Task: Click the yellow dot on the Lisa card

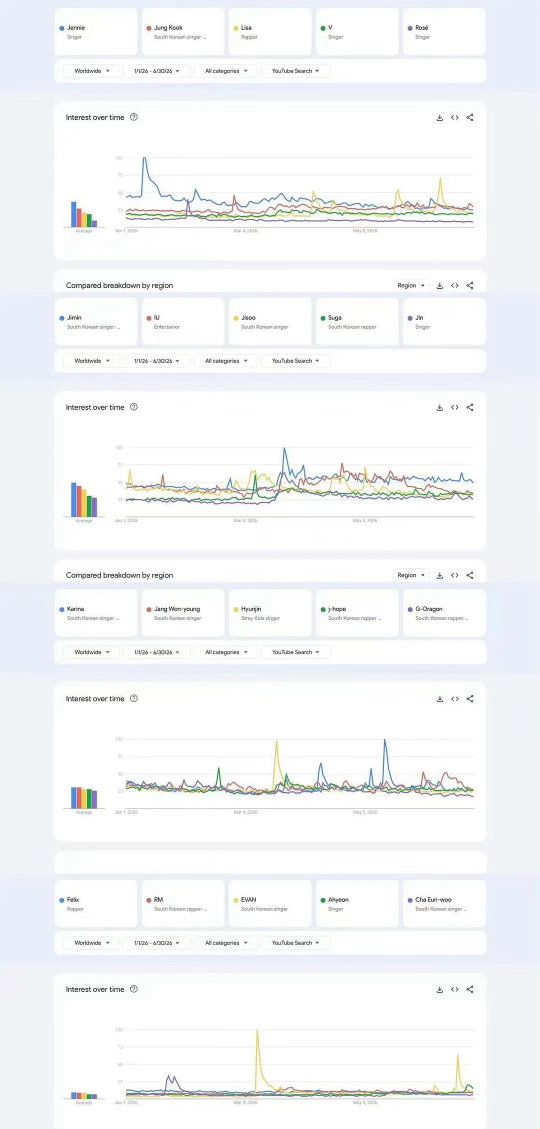Action: 236,28
